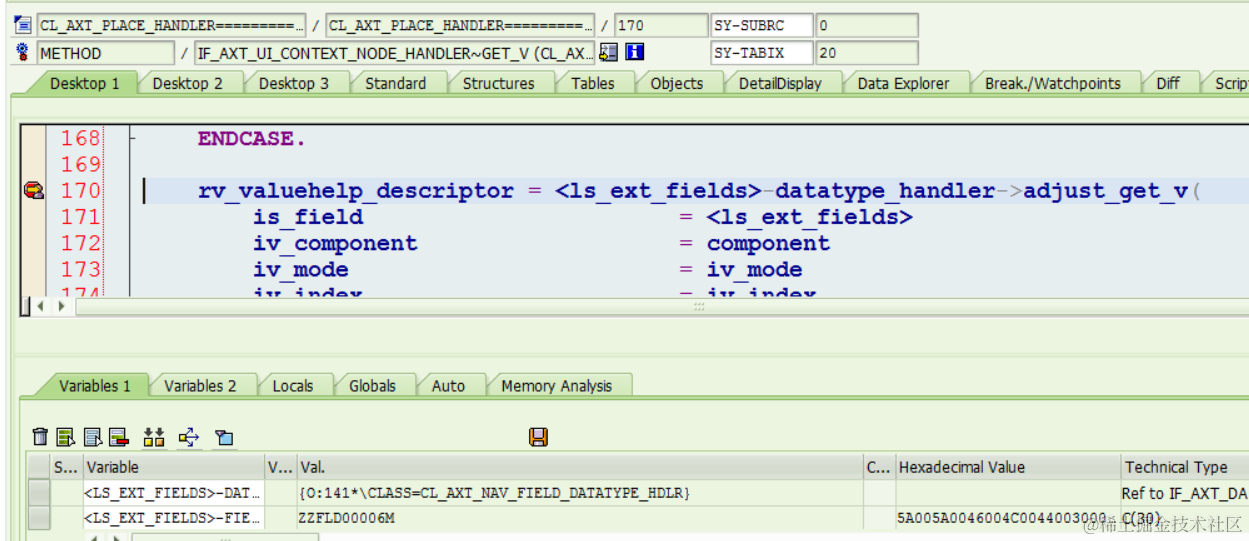This screenshot has height=541, width=1249.
Task: Click the IF_AXT_UI_CONTEXT_NODE_HANDLER~GET_V field
Action: [395, 52]
